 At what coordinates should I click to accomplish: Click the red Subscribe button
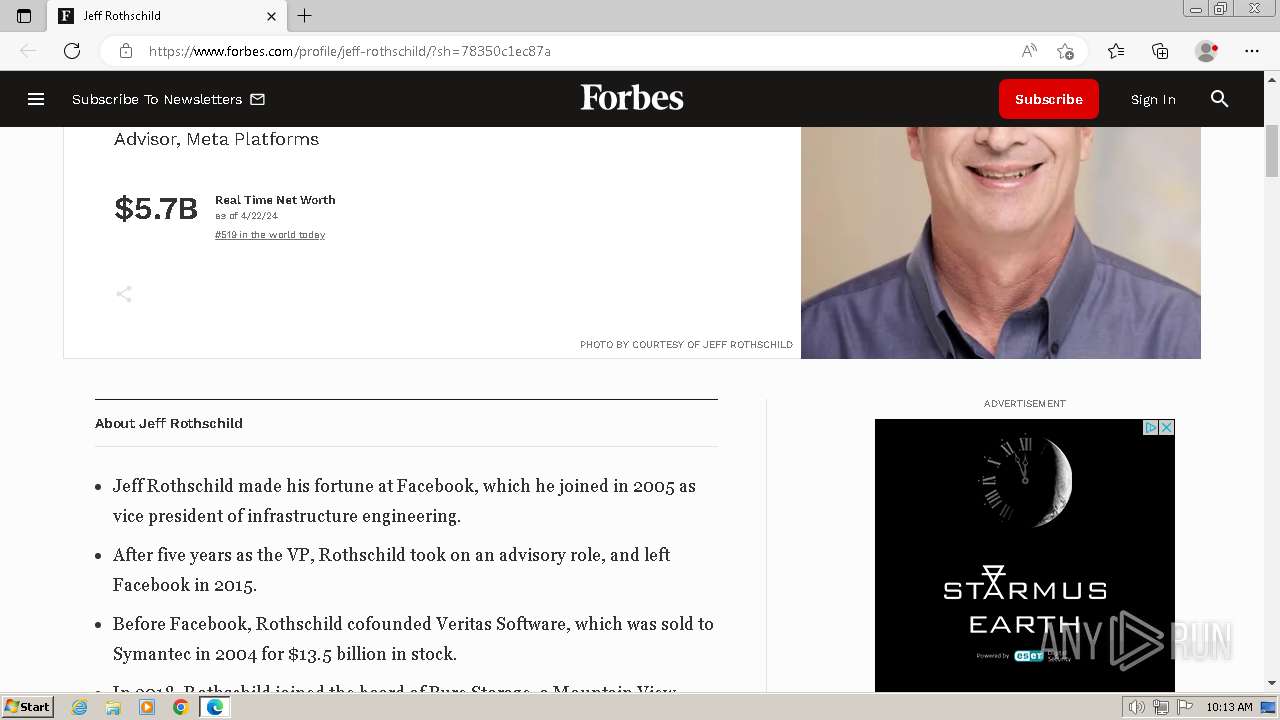1049,99
